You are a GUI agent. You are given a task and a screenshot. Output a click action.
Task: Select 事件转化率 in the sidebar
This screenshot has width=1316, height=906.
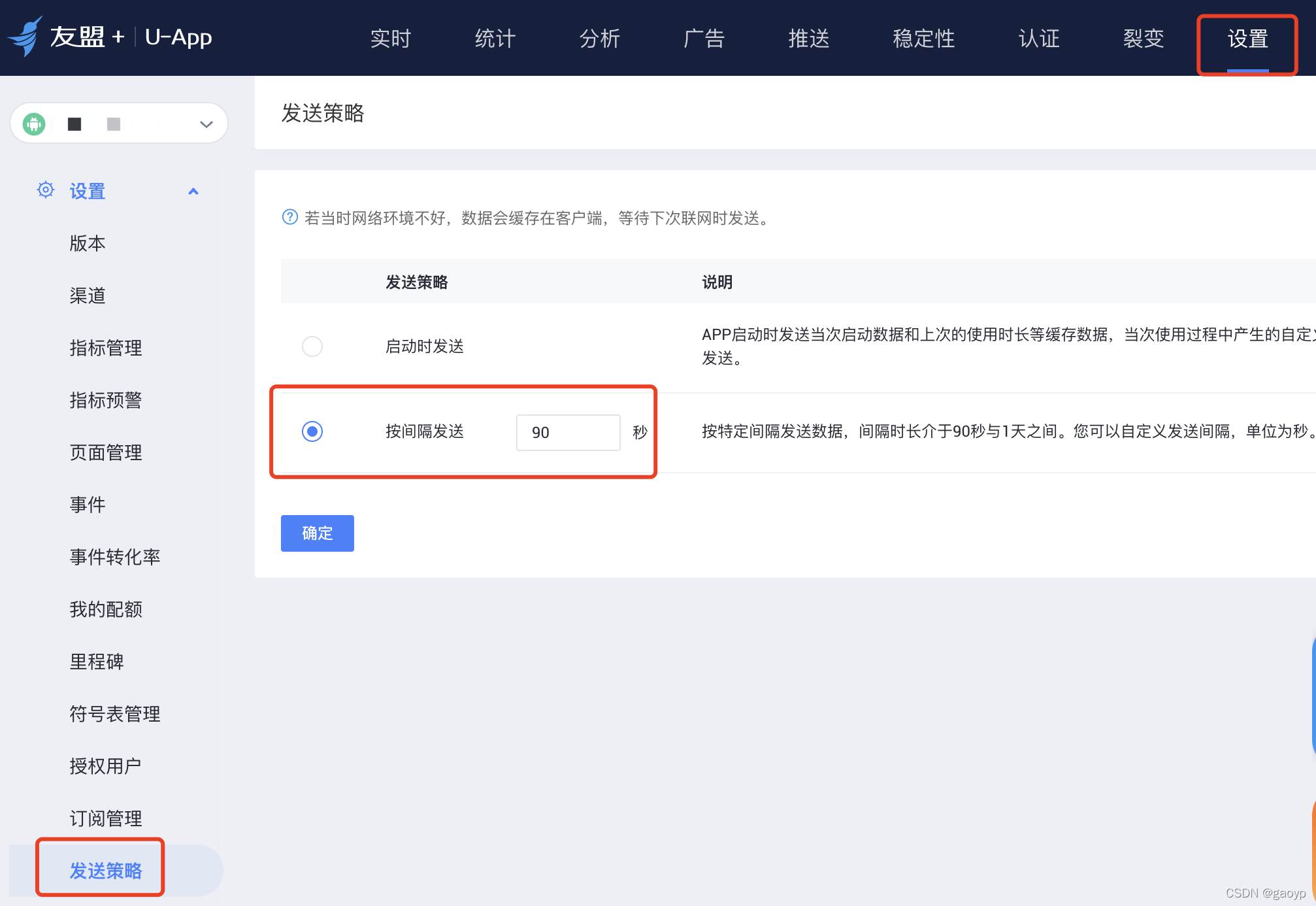[x=115, y=557]
